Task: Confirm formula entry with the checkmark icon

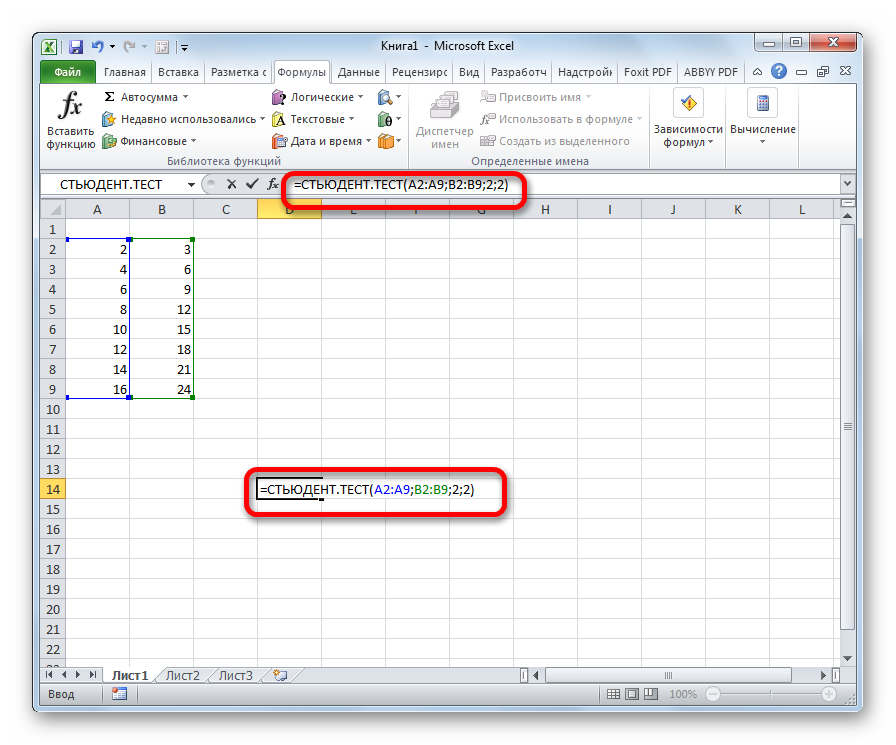Action: 252,184
